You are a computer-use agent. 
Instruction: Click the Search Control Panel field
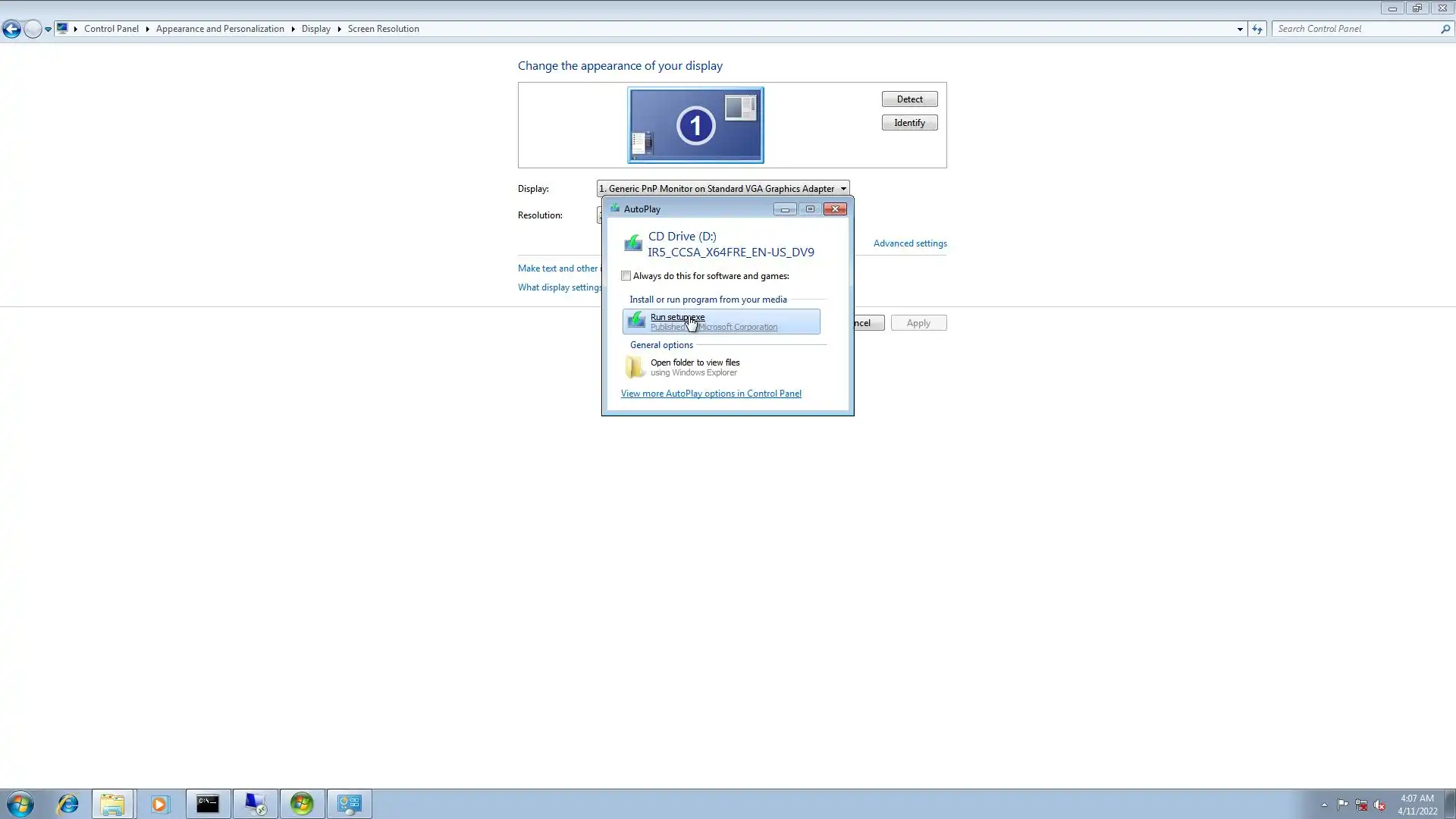(x=1356, y=29)
